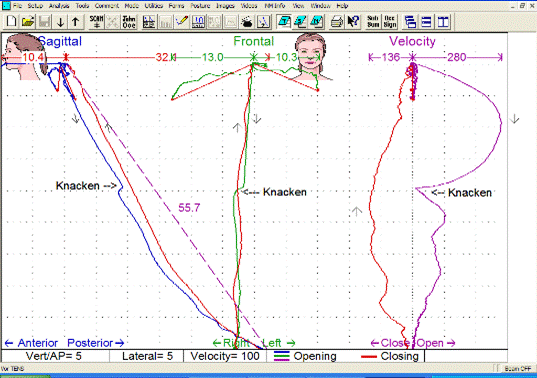Viewport: 537px width, 378px height.
Task: Click the John Doe patient button
Action: 129,22
